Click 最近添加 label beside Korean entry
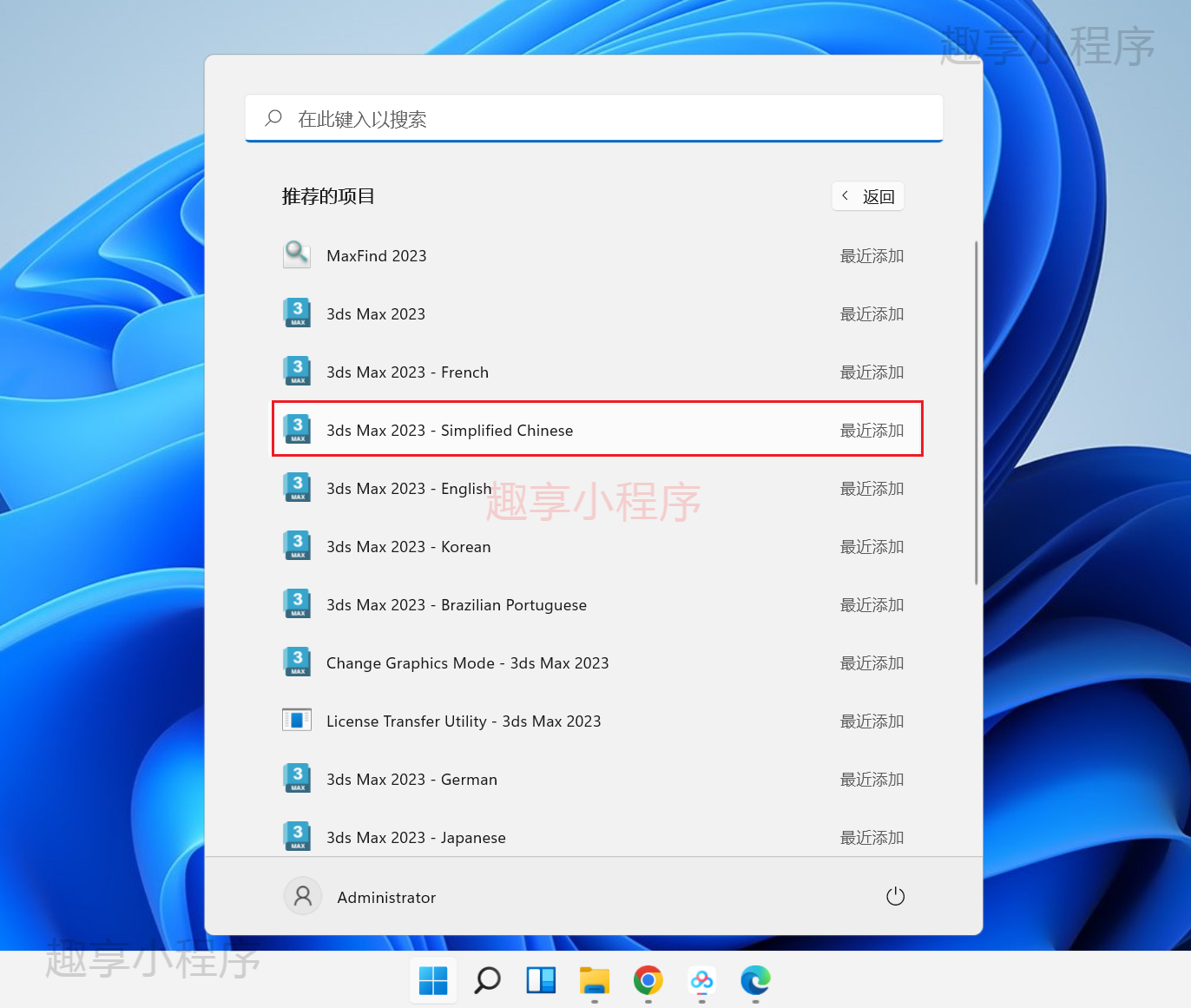 [872, 546]
